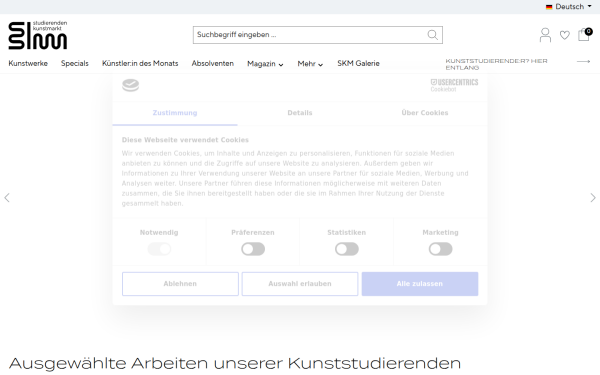Click the Ablehnen button
The image size is (600, 375).
coord(180,284)
